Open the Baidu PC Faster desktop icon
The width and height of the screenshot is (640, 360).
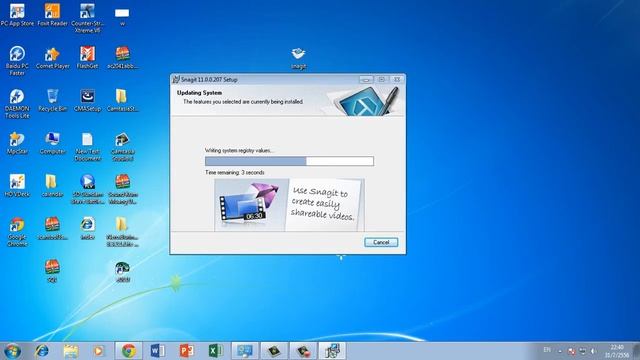coord(17,61)
